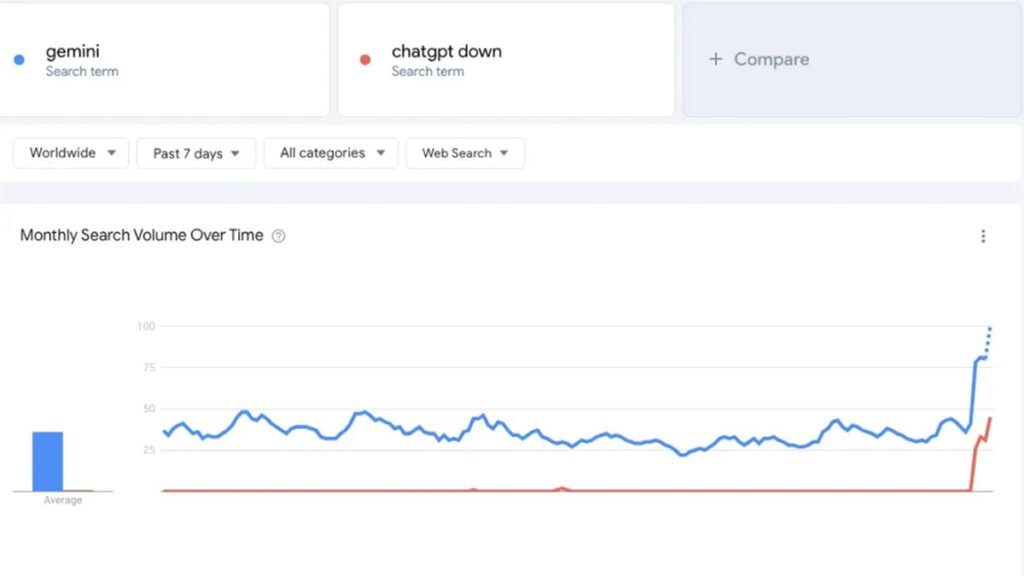
Task: Click the red chatgpt down spike end
Action: [x=990, y=418]
